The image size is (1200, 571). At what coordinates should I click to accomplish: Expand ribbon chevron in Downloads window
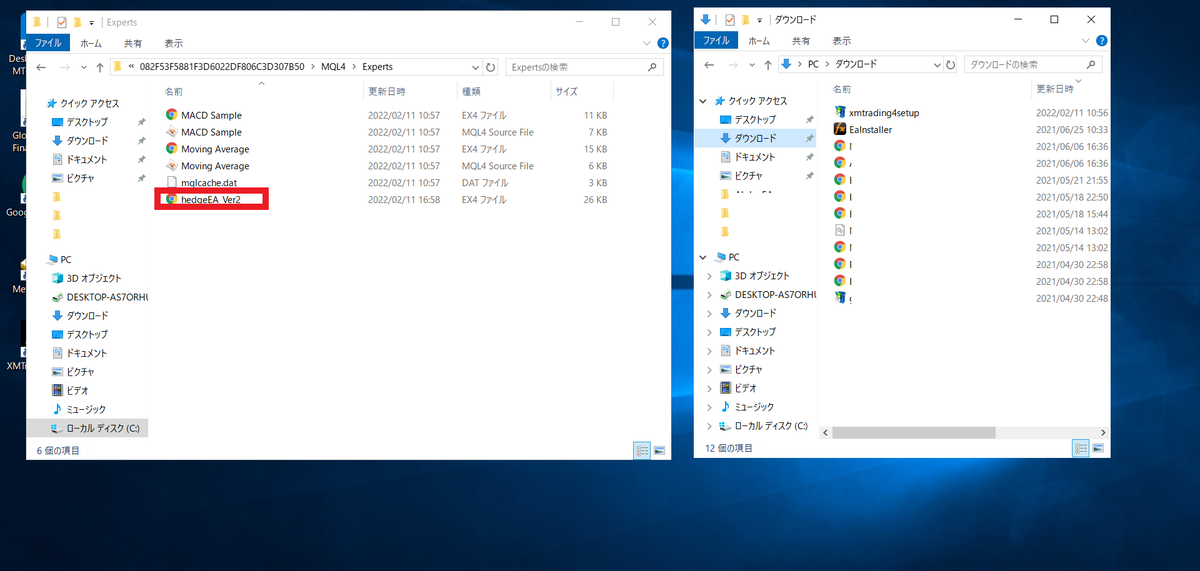tap(1084, 41)
